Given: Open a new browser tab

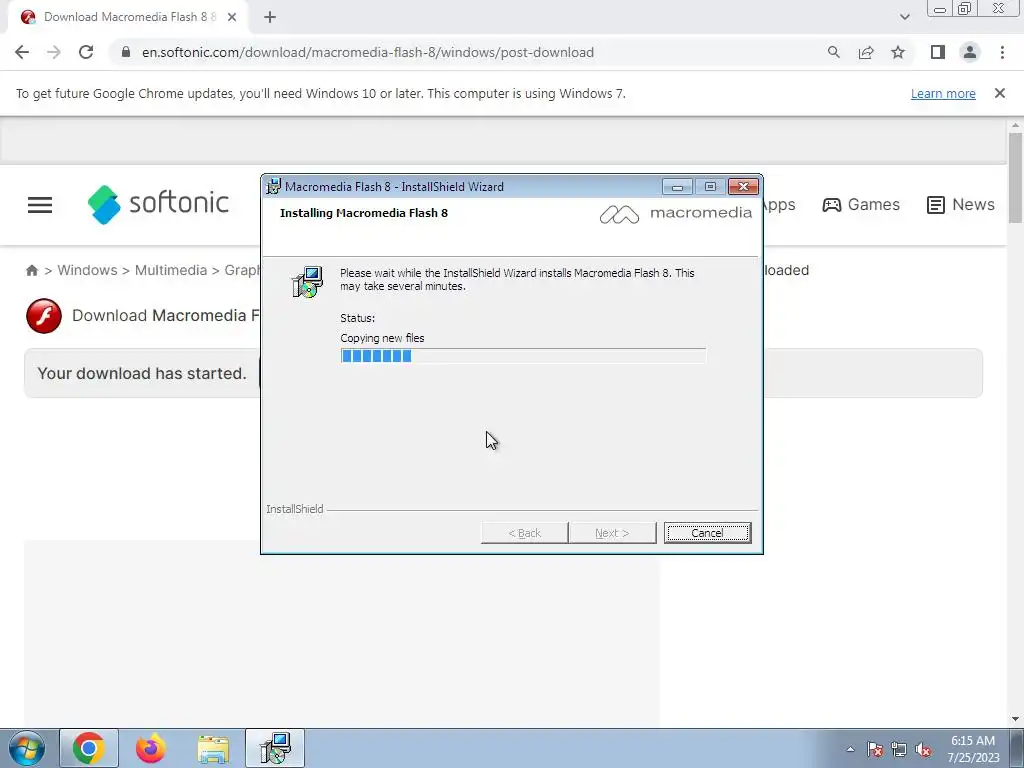Looking at the screenshot, I should pos(270,18).
